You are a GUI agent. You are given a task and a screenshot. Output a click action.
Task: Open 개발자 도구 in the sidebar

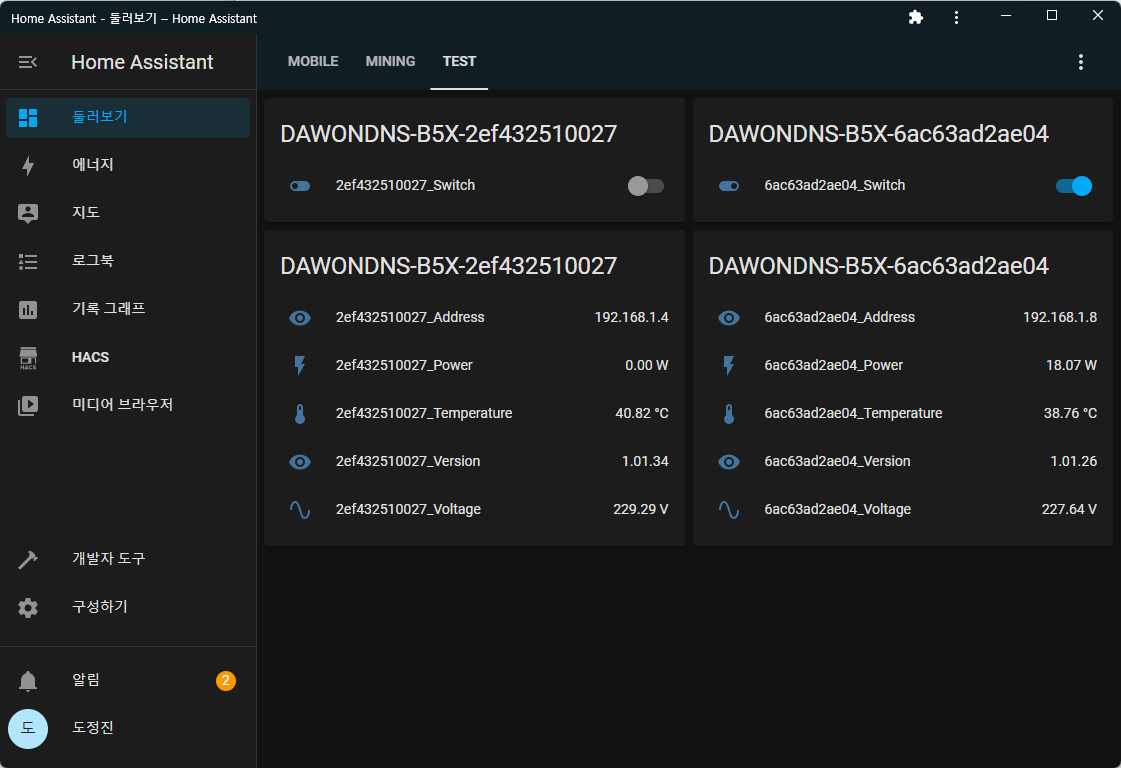(x=128, y=559)
